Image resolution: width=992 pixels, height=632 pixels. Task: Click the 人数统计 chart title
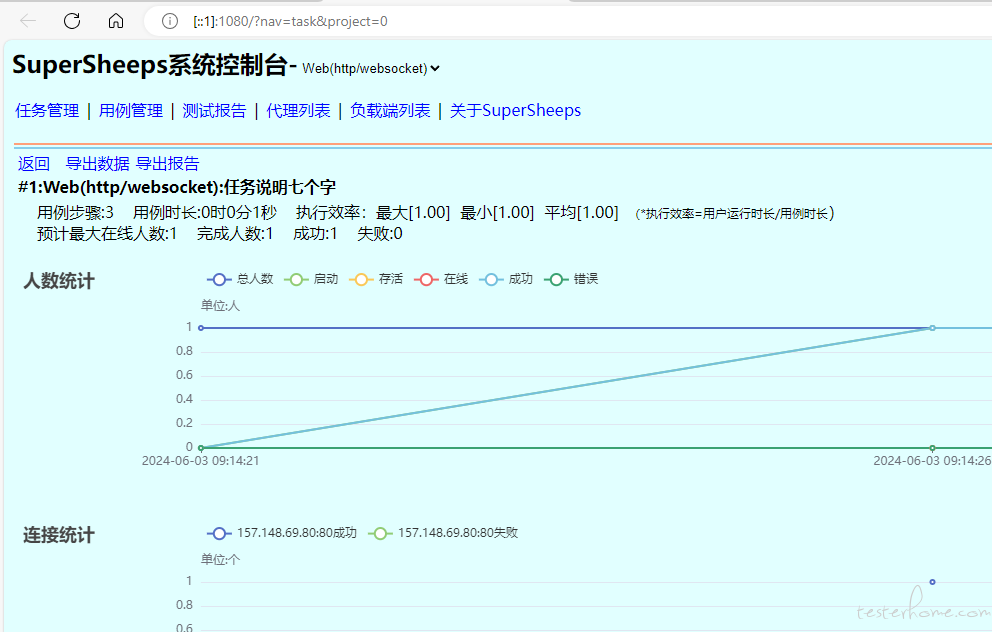[x=59, y=281]
